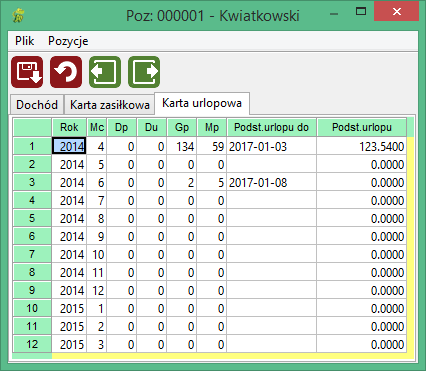Click the date 2017-01-03 cell
Image resolution: width=426 pixels, height=371 pixels.
click(271, 146)
